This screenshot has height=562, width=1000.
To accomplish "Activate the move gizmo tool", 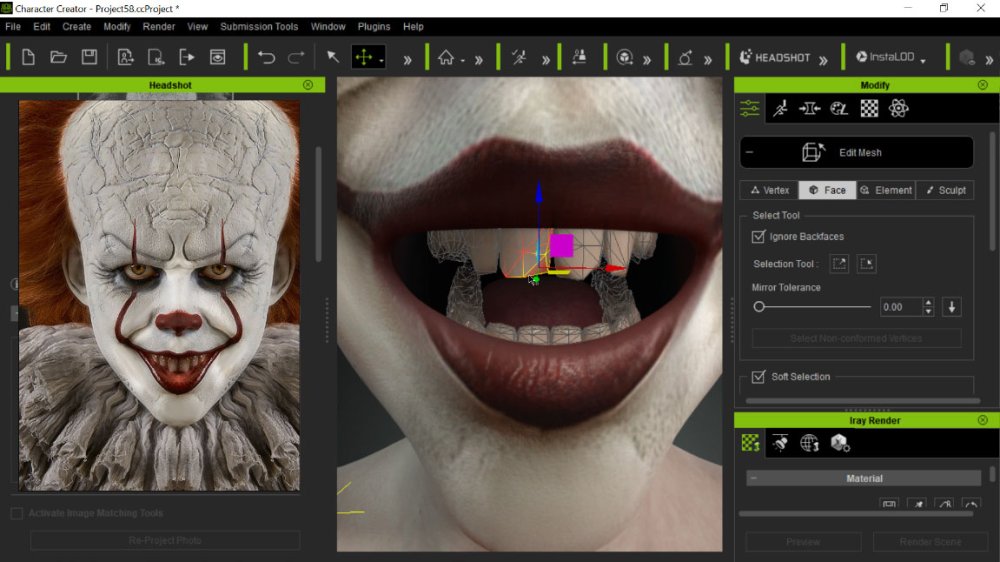I will [364, 57].
